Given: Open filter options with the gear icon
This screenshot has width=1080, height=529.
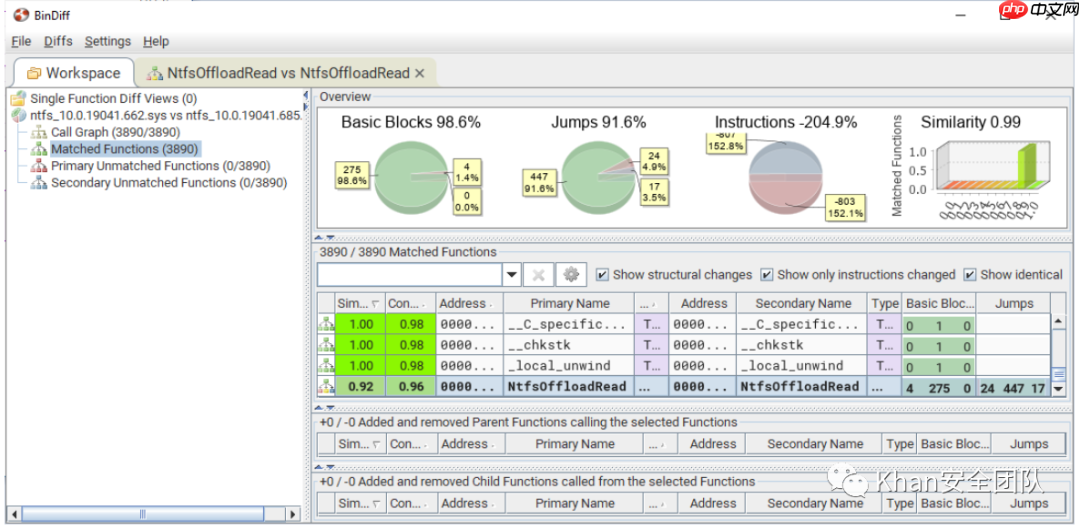Looking at the screenshot, I should pyautogui.click(x=572, y=275).
